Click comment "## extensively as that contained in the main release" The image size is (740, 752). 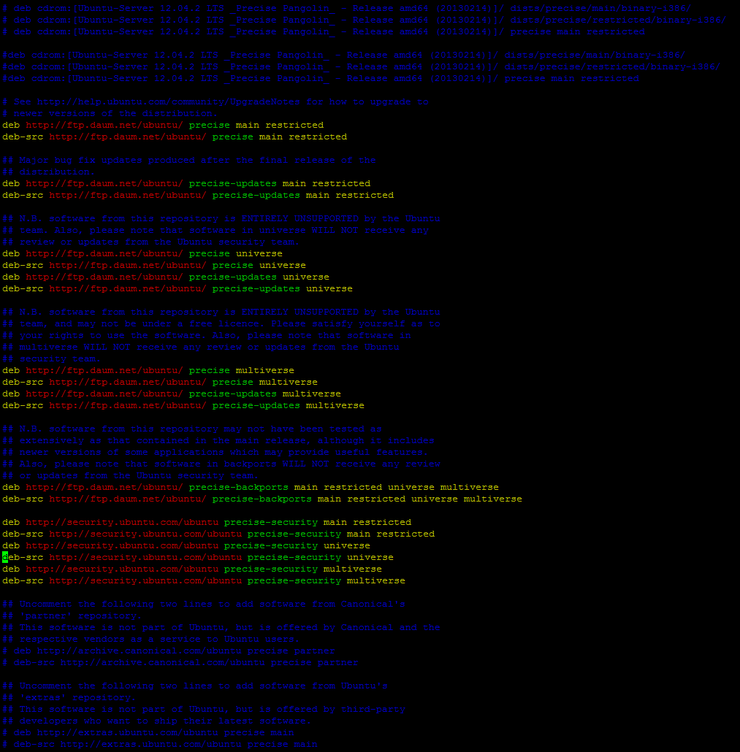218,441
